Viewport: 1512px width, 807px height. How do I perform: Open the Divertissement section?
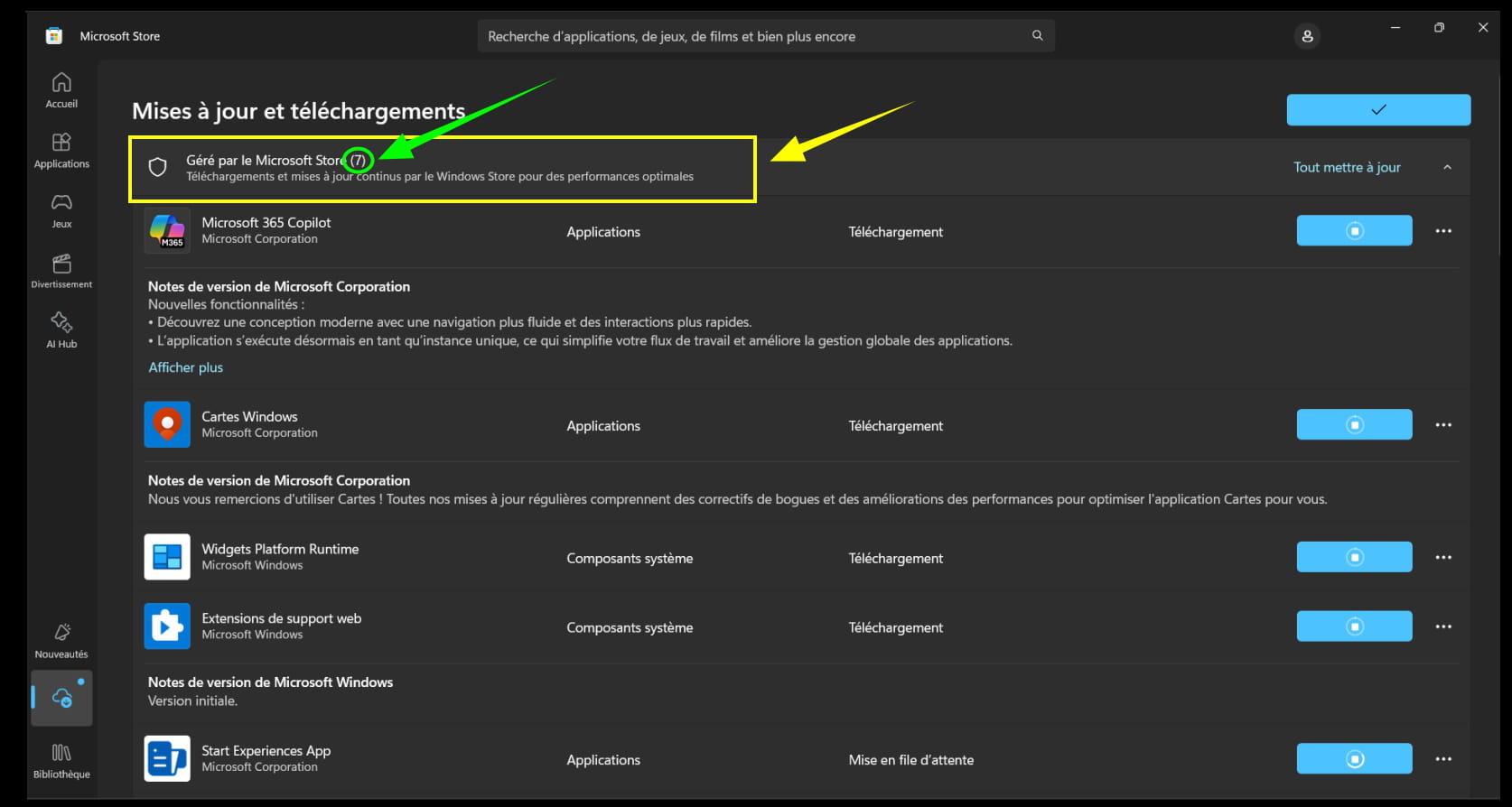click(61, 271)
